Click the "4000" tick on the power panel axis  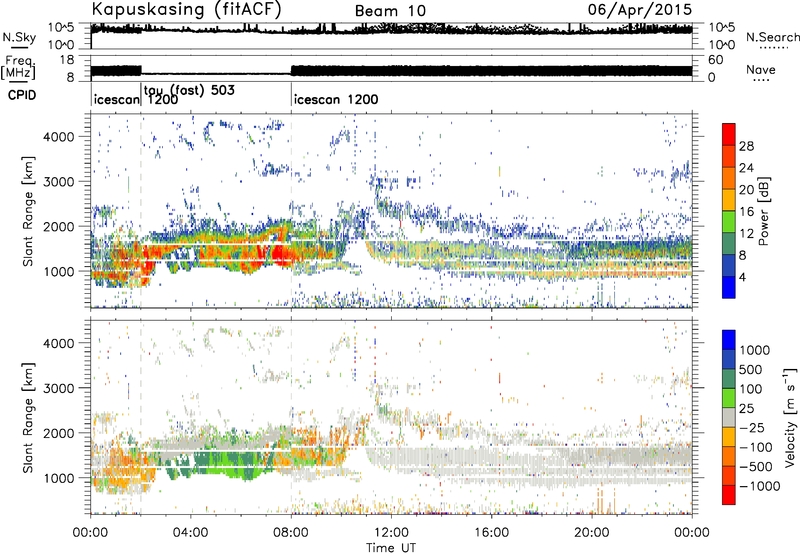click(58, 137)
